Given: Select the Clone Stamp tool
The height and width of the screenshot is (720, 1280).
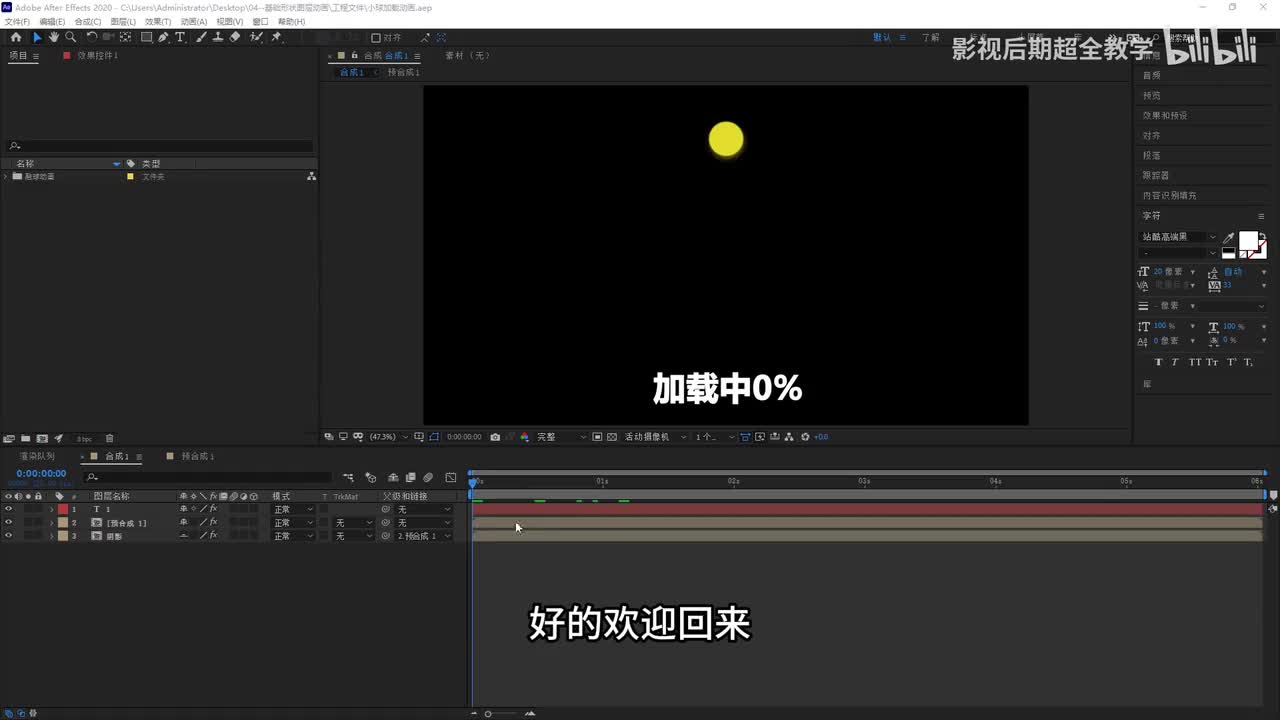Looking at the screenshot, I should coord(217,37).
